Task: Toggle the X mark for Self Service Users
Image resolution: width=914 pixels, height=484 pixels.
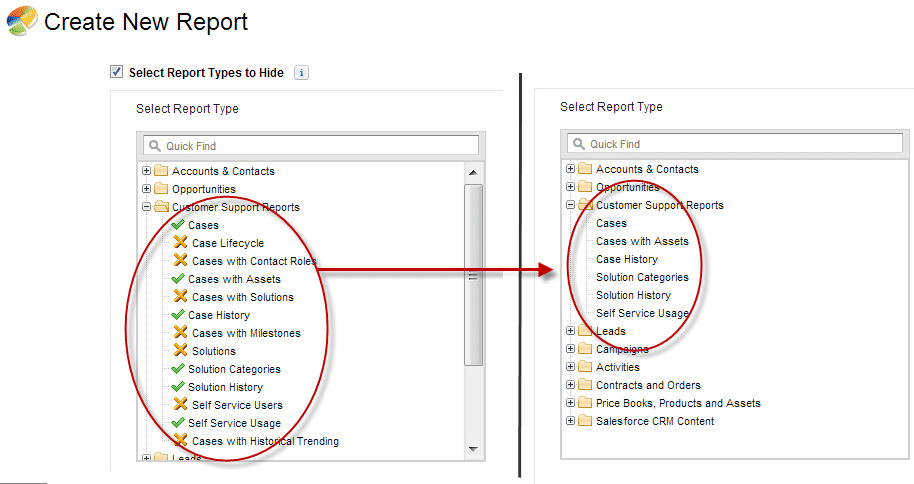Action: (x=180, y=405)
